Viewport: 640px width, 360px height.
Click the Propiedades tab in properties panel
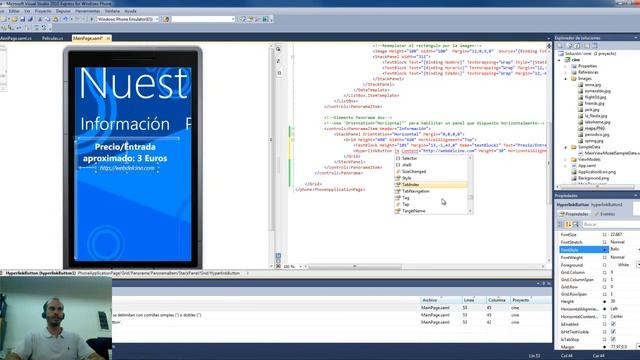(x=574, y=214)
